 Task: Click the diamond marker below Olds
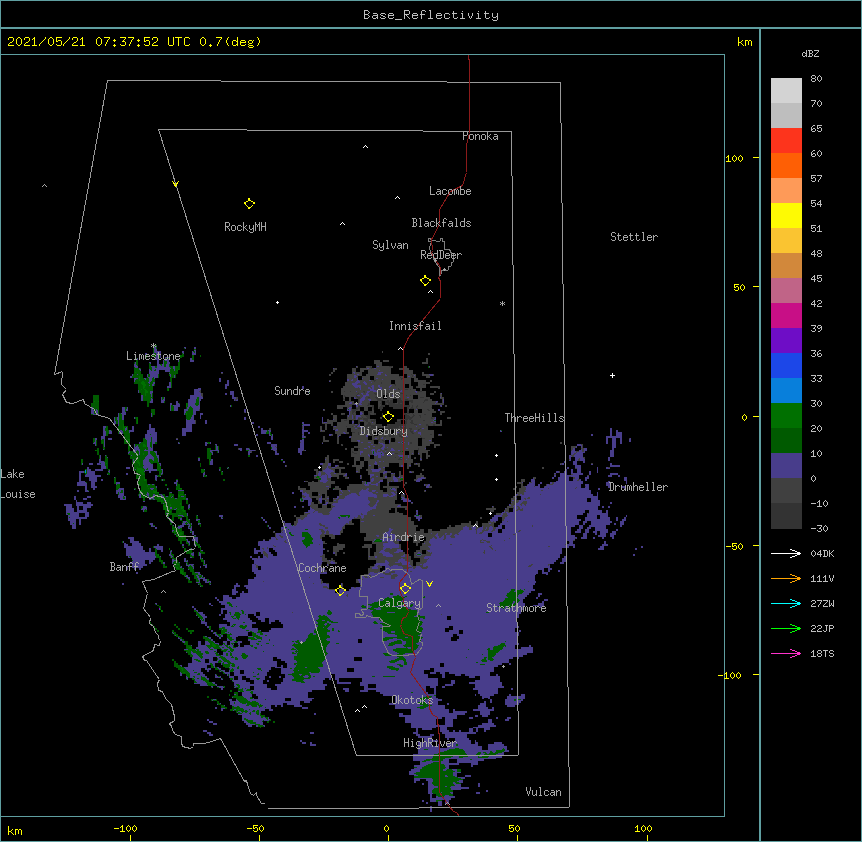pyautogui.click(x=388, y=417)
